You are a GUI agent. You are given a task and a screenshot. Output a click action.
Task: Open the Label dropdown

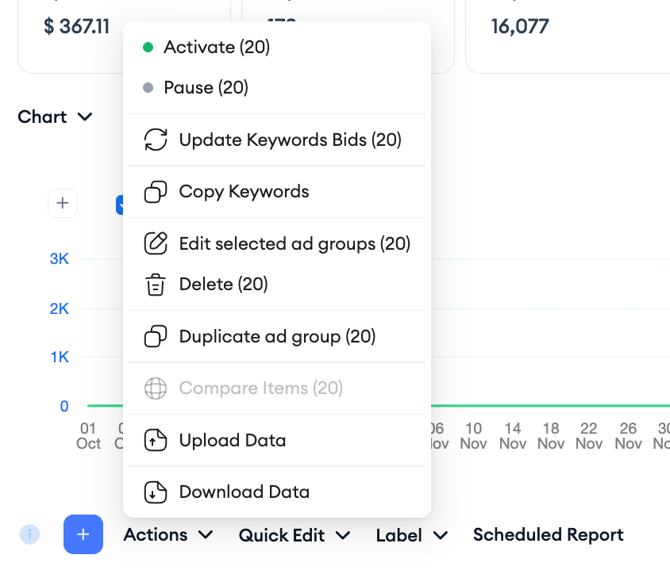click(411, 535)
